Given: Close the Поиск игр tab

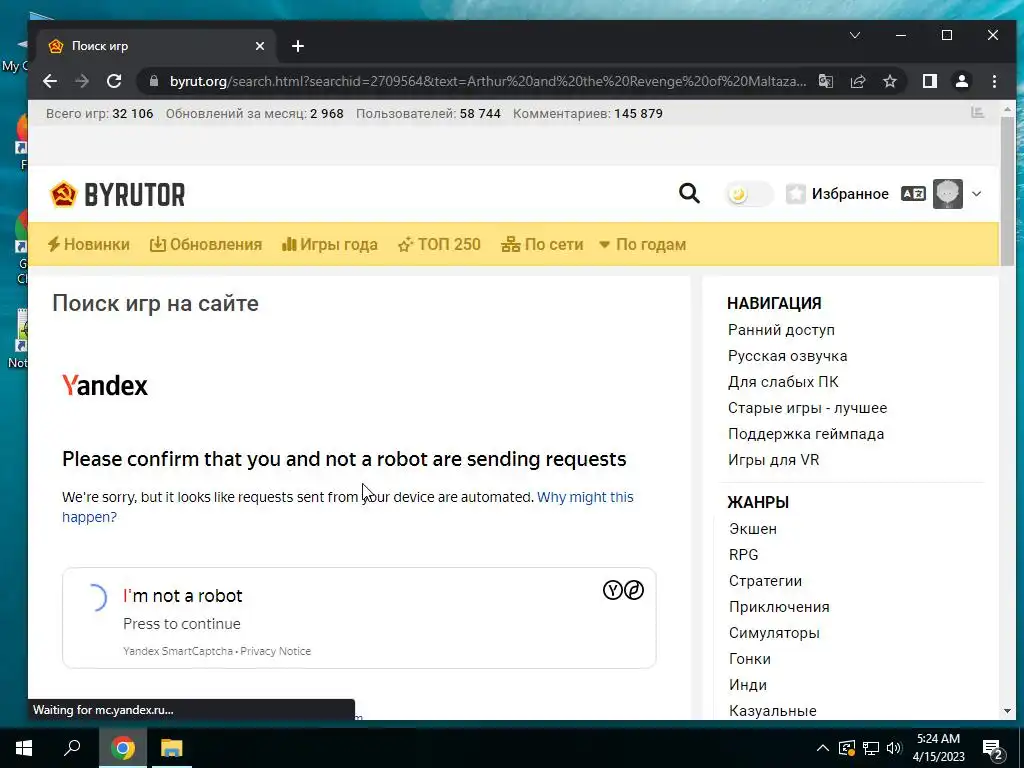Looking at the screenshot, I should pyautogui.click(x=260, y=46).
